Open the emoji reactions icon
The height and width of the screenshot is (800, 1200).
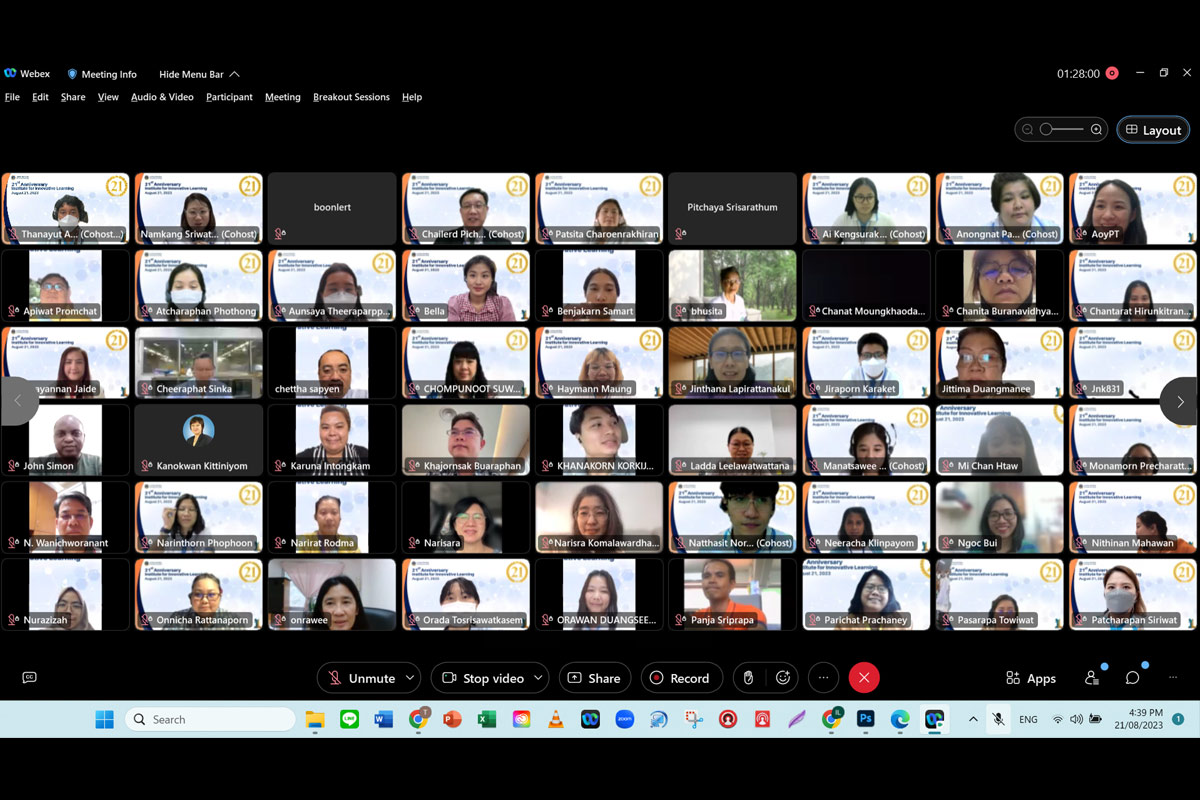click(783, 678)
